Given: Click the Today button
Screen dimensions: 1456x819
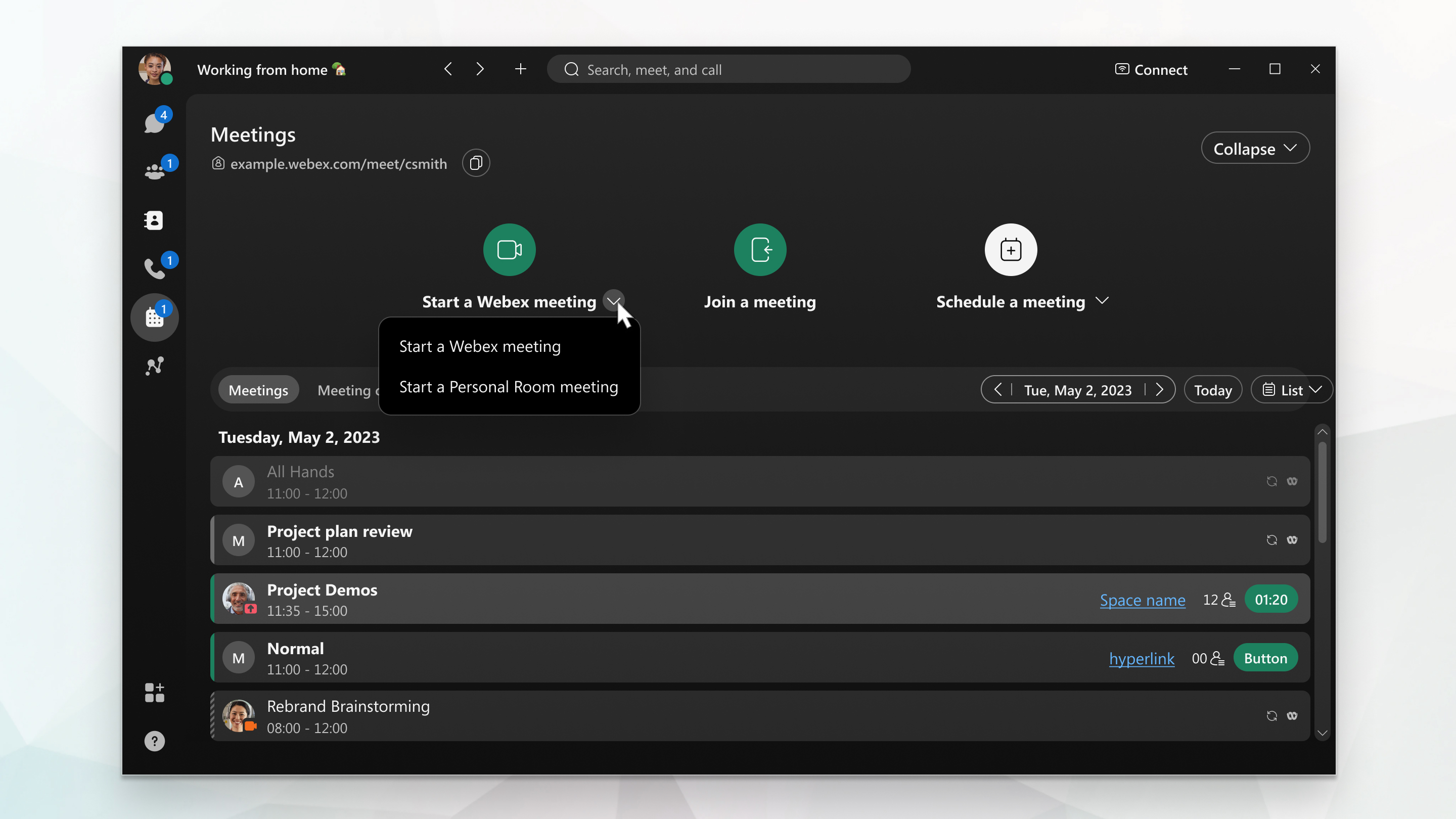Looking at the screenshot, I should click(1213, 389).
